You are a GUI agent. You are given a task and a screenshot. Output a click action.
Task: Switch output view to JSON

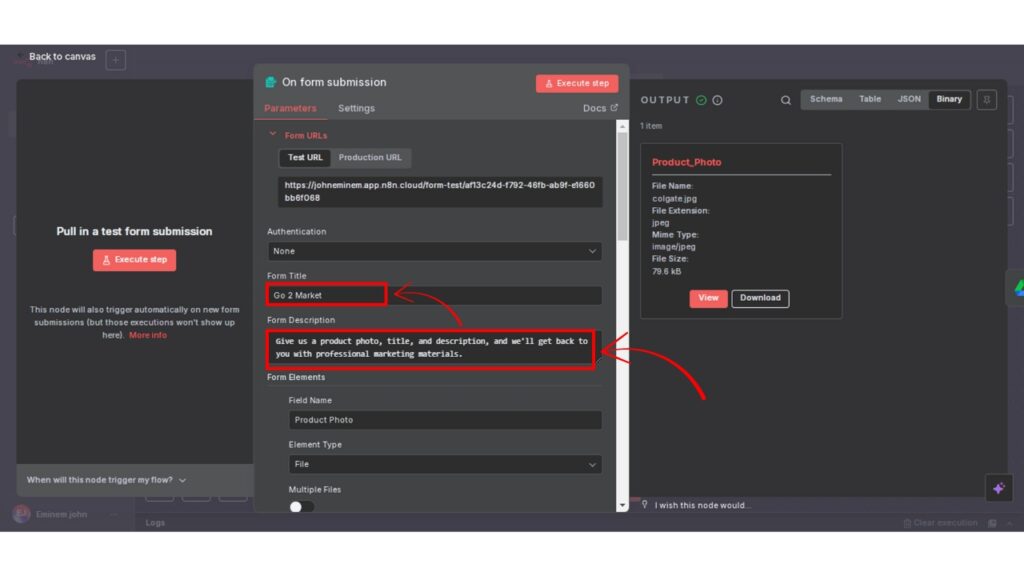[909, 100]
